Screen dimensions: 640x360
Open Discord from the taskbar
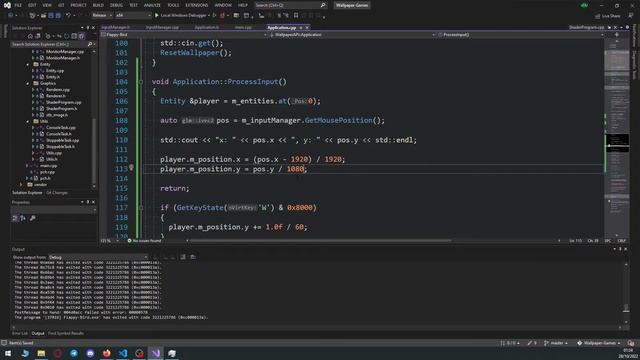(90, 353)
